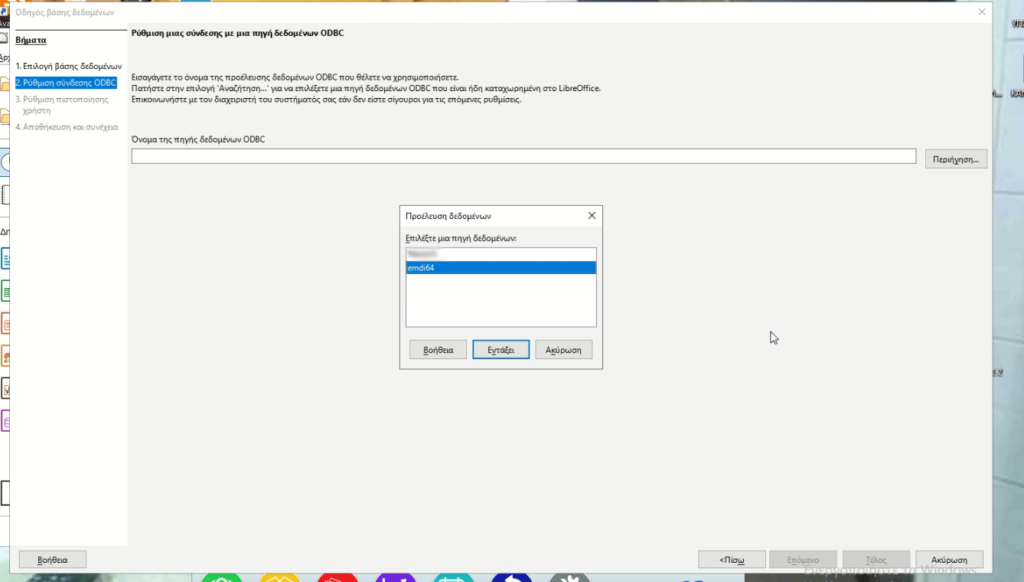Click the red circular taskbar icon
Image resolution: width=1024 pixels, height=582 pixels.
[x=336, y=577]
